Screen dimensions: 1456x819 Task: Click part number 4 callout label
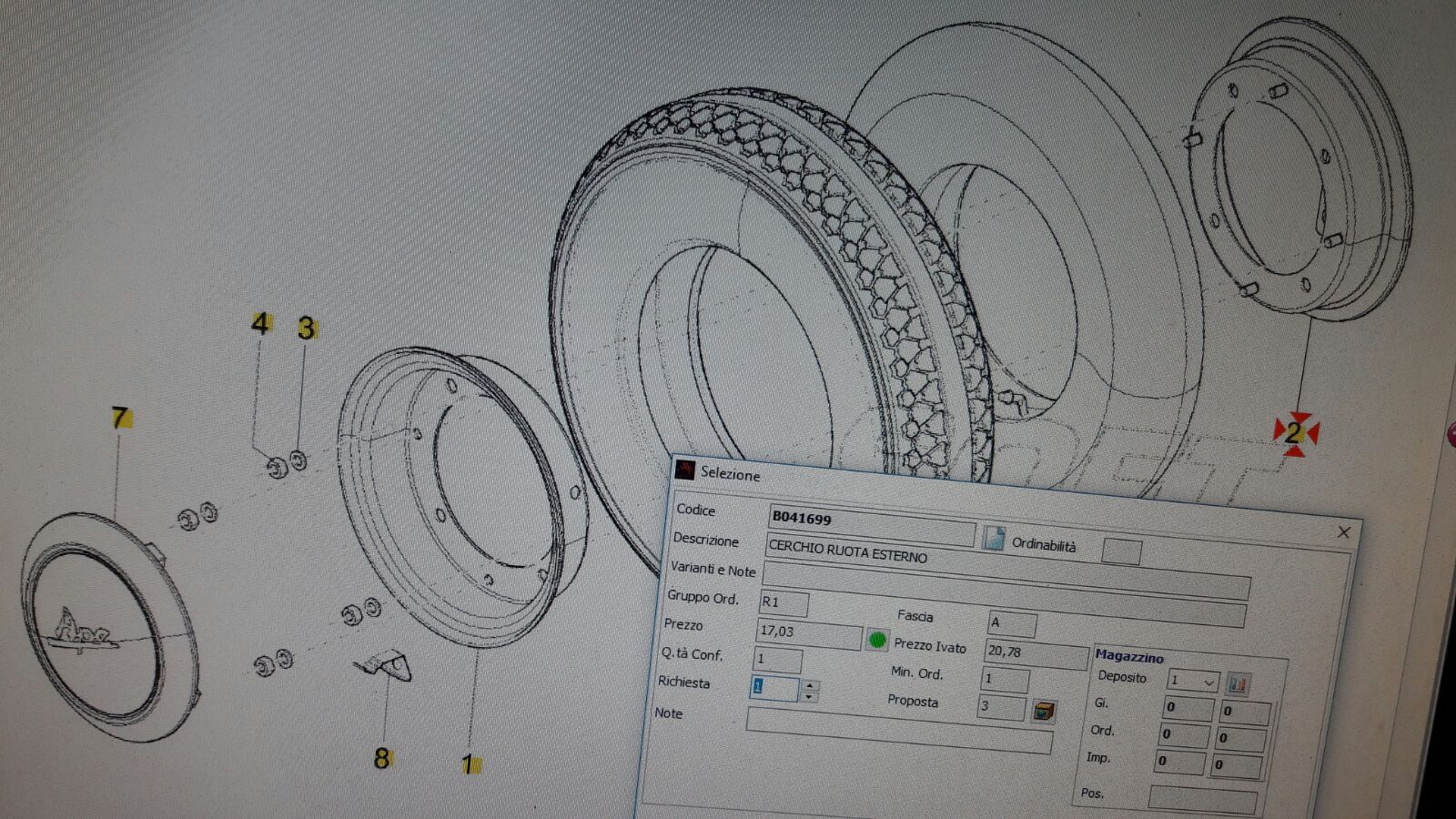[x=260, y=323]
